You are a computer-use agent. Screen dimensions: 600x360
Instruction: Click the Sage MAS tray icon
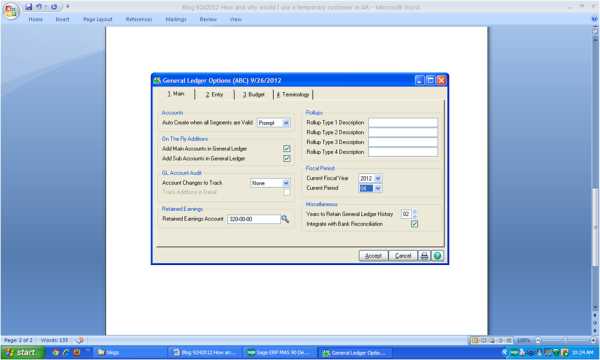tap(514, 352)
